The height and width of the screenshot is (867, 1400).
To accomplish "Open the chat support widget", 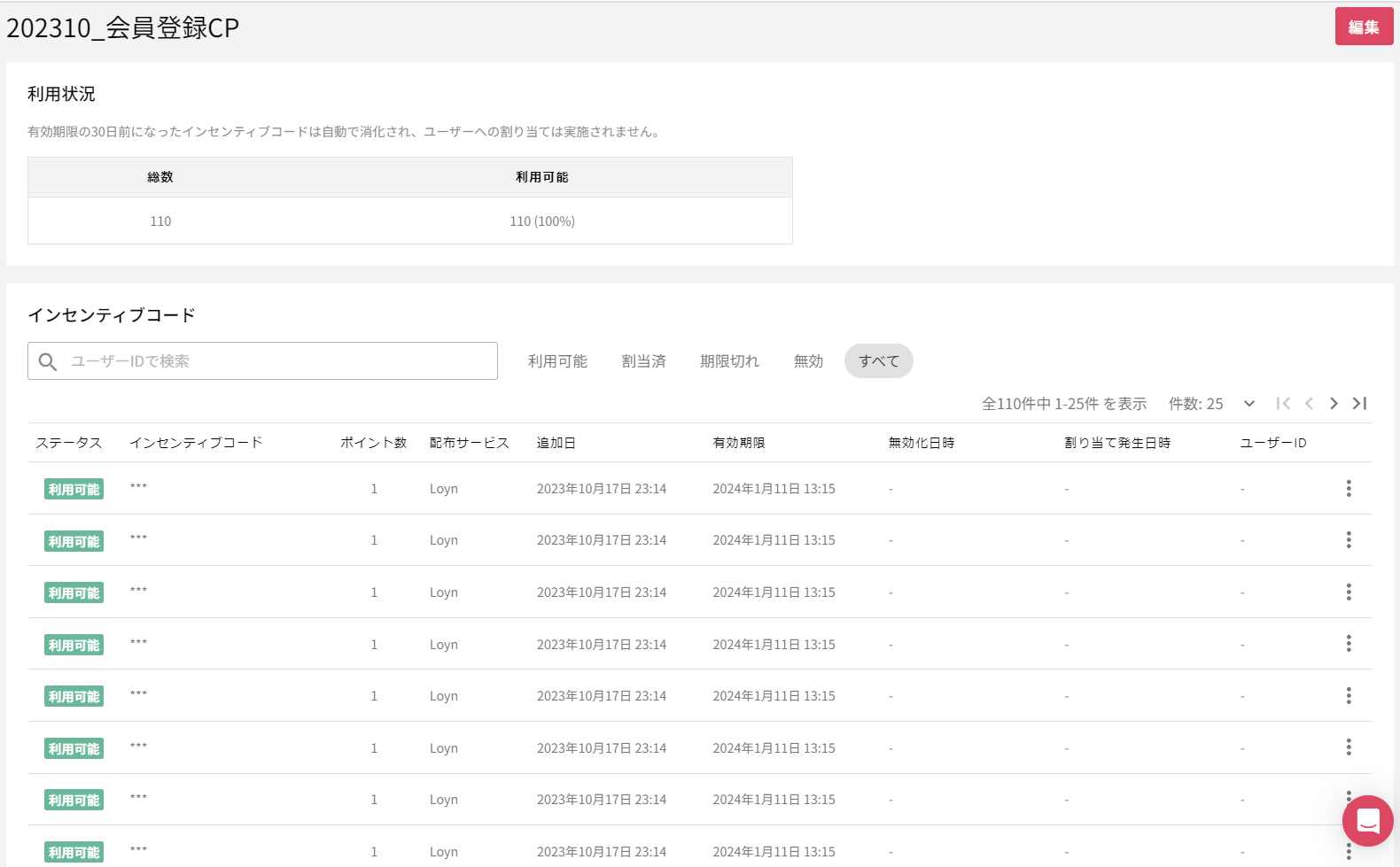I will click(x=1368, y=821).
